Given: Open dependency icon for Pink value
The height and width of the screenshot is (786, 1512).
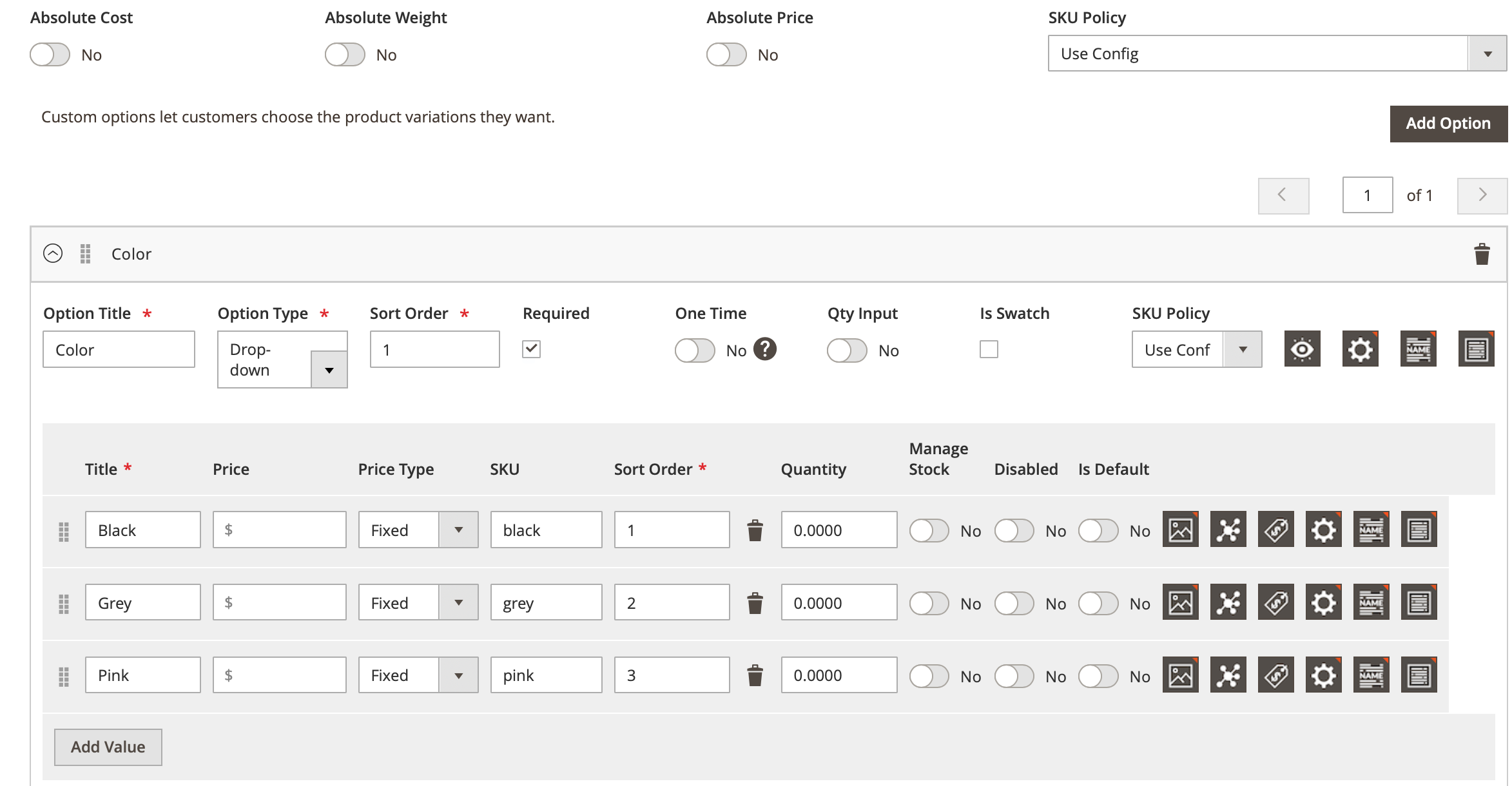Looking at the screenshot, I should point(1228,675).
